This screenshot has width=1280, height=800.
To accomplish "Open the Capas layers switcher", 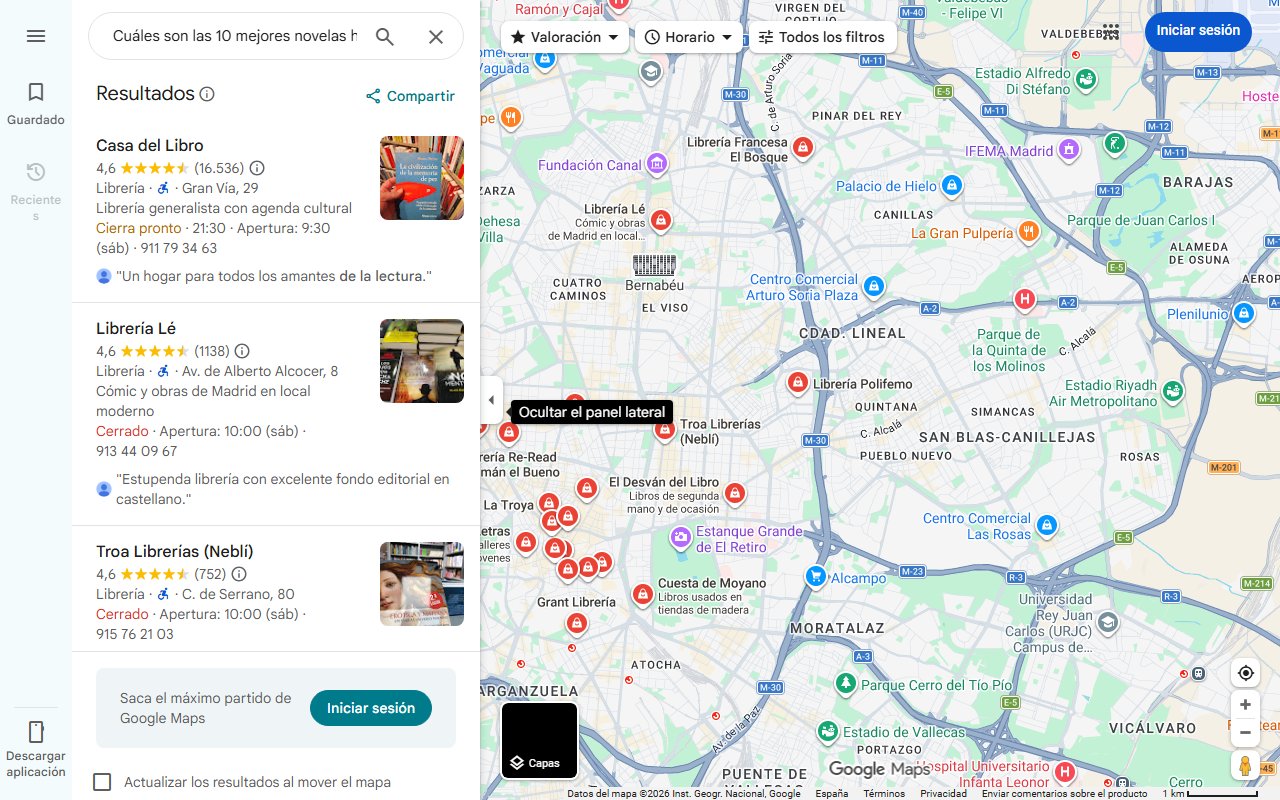I will click(x=539, y=740).
